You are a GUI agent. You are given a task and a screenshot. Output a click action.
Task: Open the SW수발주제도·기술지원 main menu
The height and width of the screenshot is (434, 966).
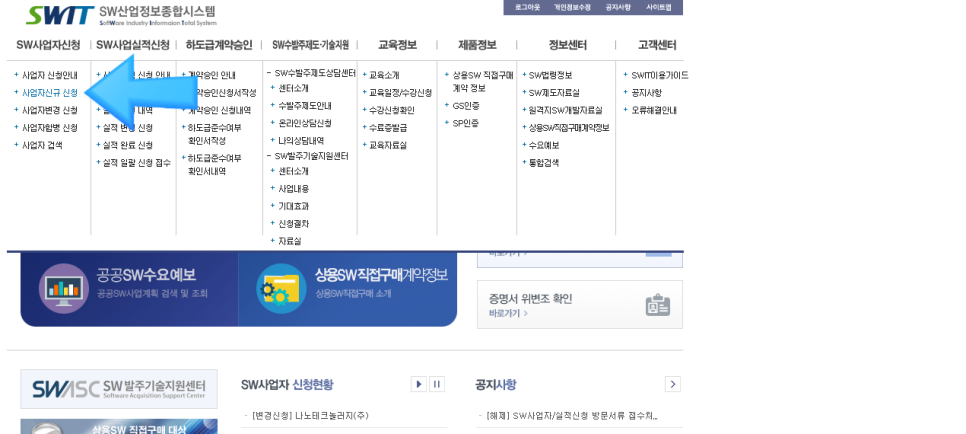[310, 45]
